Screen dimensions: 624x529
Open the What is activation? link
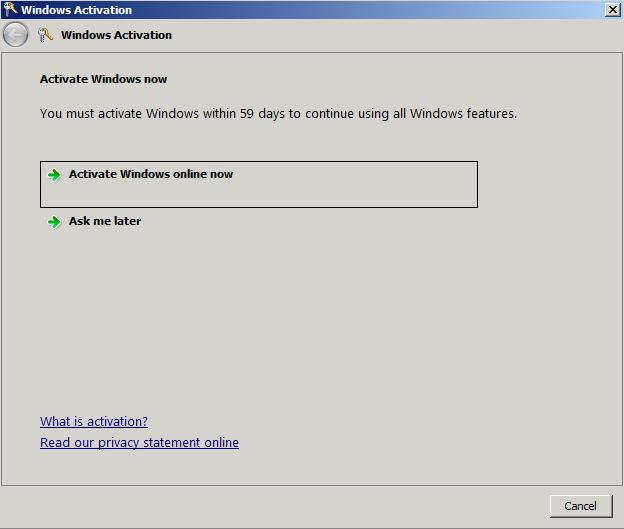(x=93, y=422)
